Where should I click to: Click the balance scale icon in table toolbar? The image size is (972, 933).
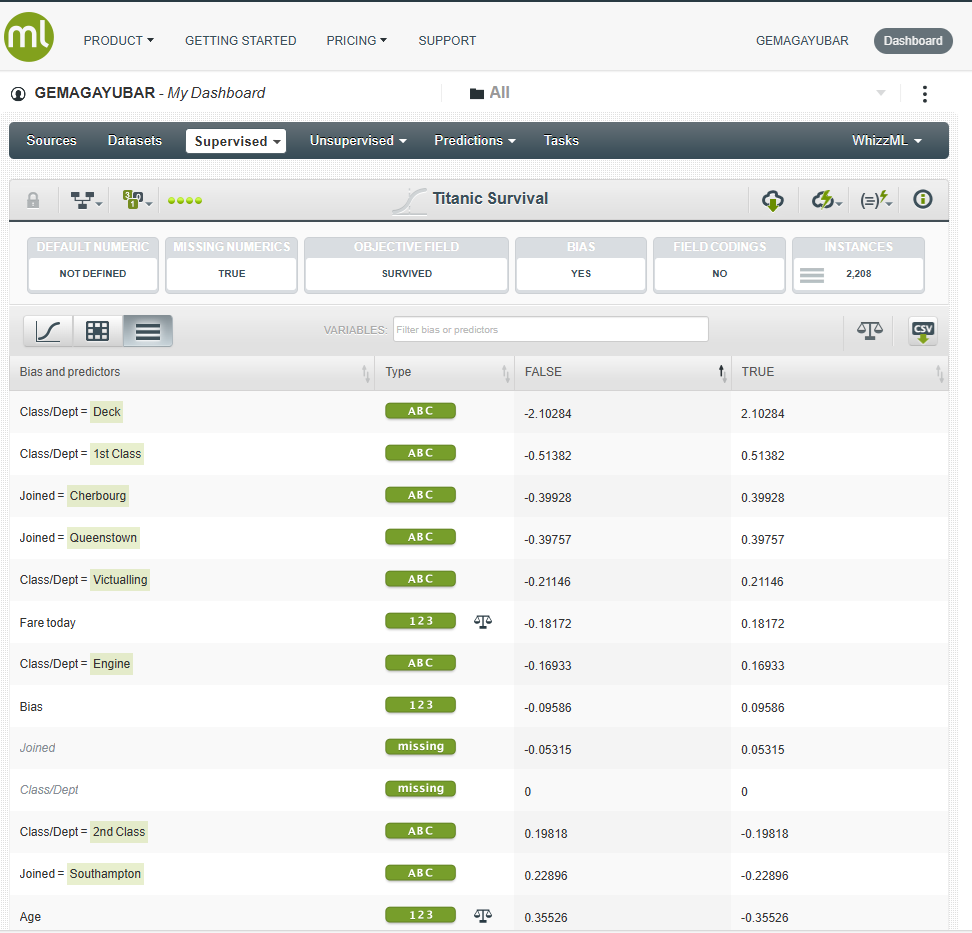[x=870, y=331]
